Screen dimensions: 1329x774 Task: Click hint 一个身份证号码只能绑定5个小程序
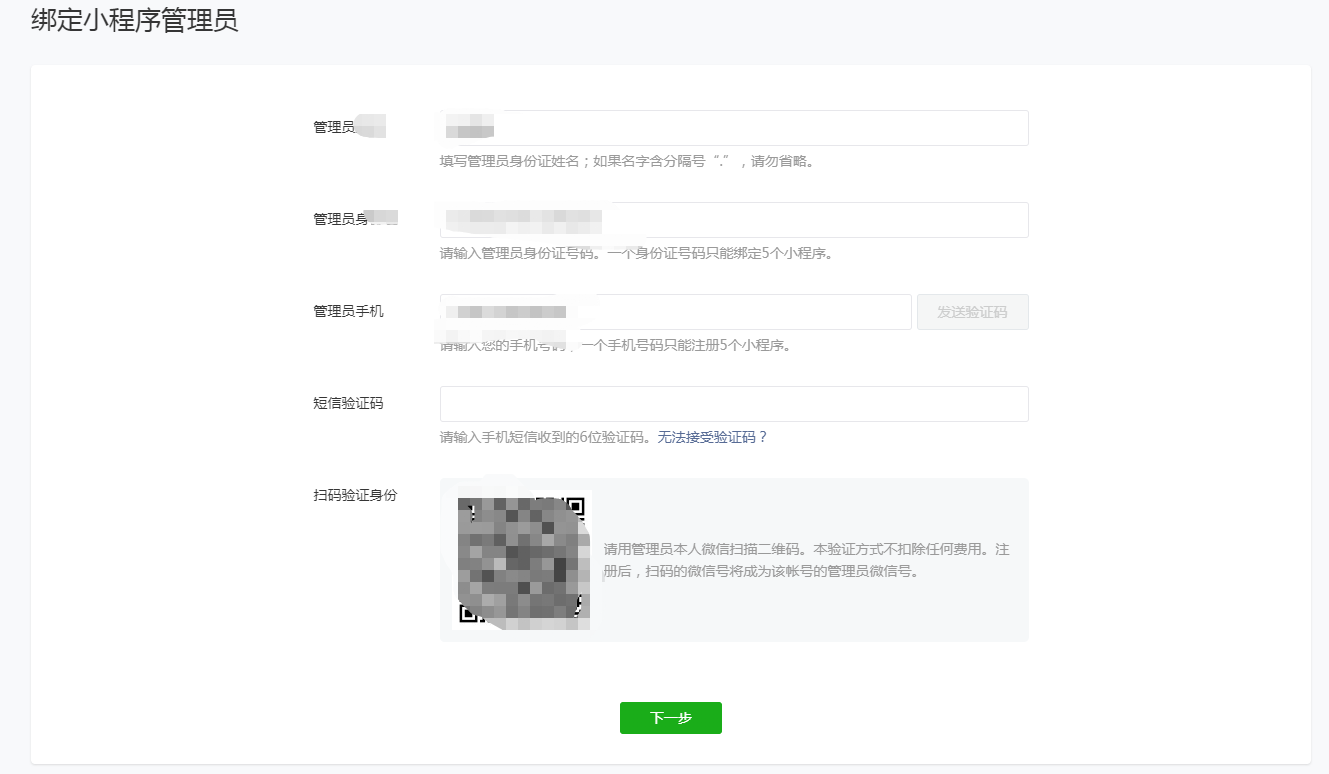(x=720, y=253)
